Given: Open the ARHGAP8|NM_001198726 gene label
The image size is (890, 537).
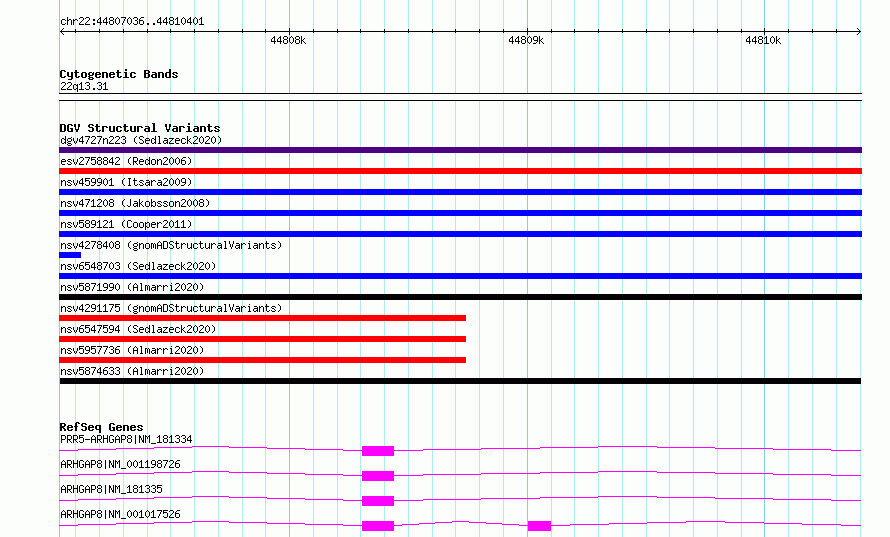Looking at the screenshot, I should click(x=120, y=464).
